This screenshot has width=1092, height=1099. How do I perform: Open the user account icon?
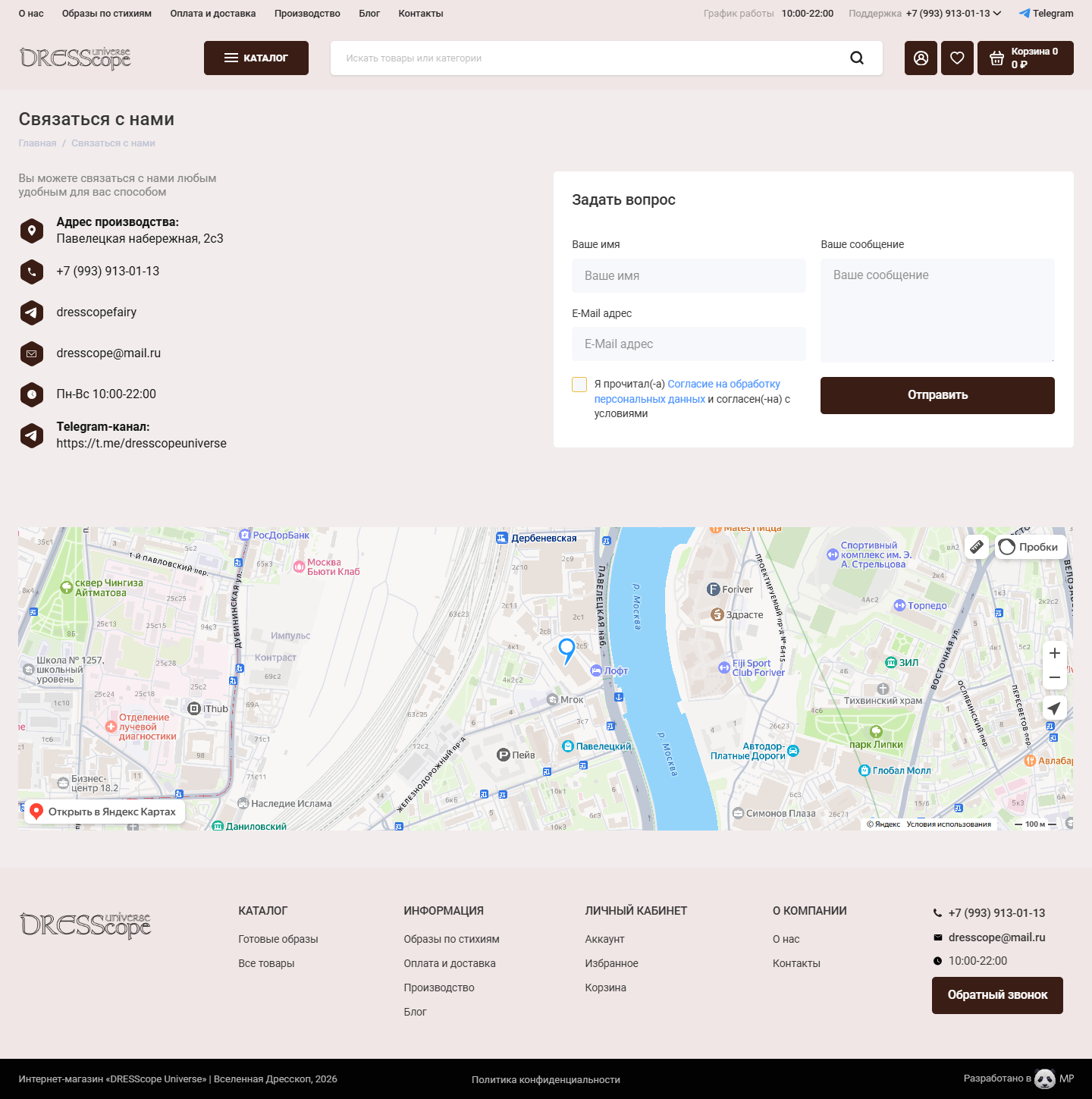point(921,58)
